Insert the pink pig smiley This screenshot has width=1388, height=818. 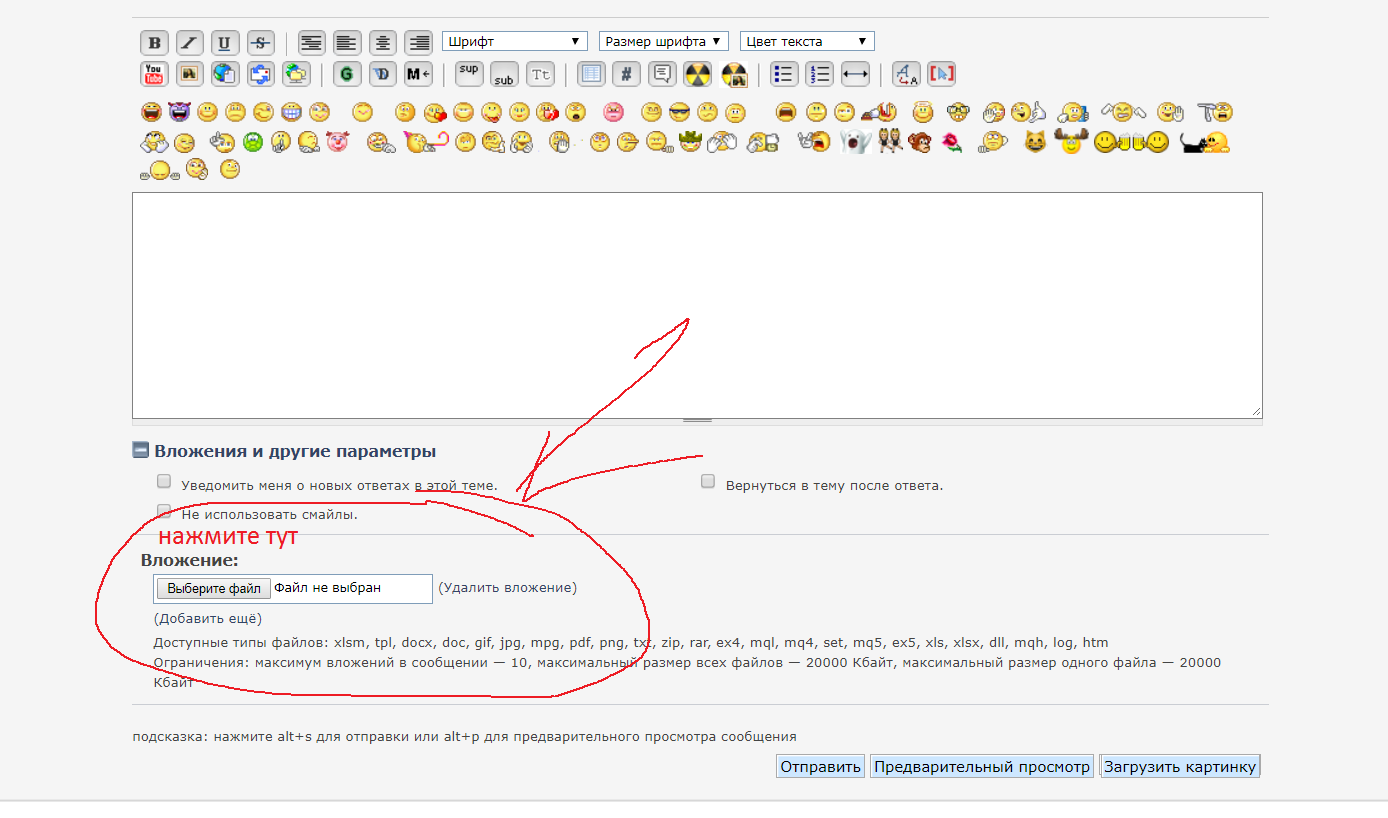(337, 143)
